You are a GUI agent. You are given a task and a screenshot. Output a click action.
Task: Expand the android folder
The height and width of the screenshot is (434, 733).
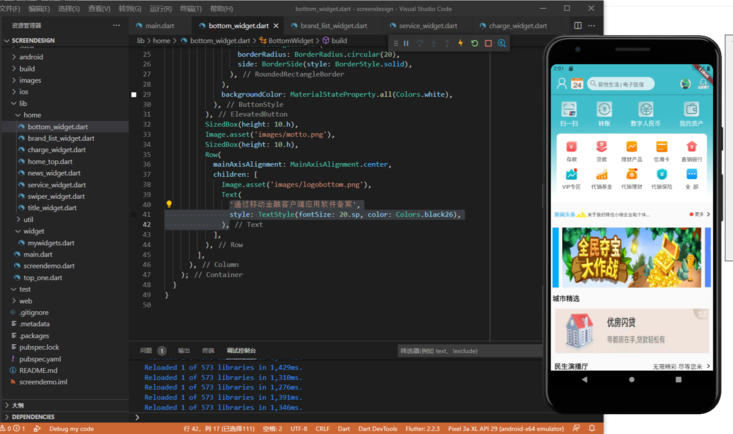30,57
